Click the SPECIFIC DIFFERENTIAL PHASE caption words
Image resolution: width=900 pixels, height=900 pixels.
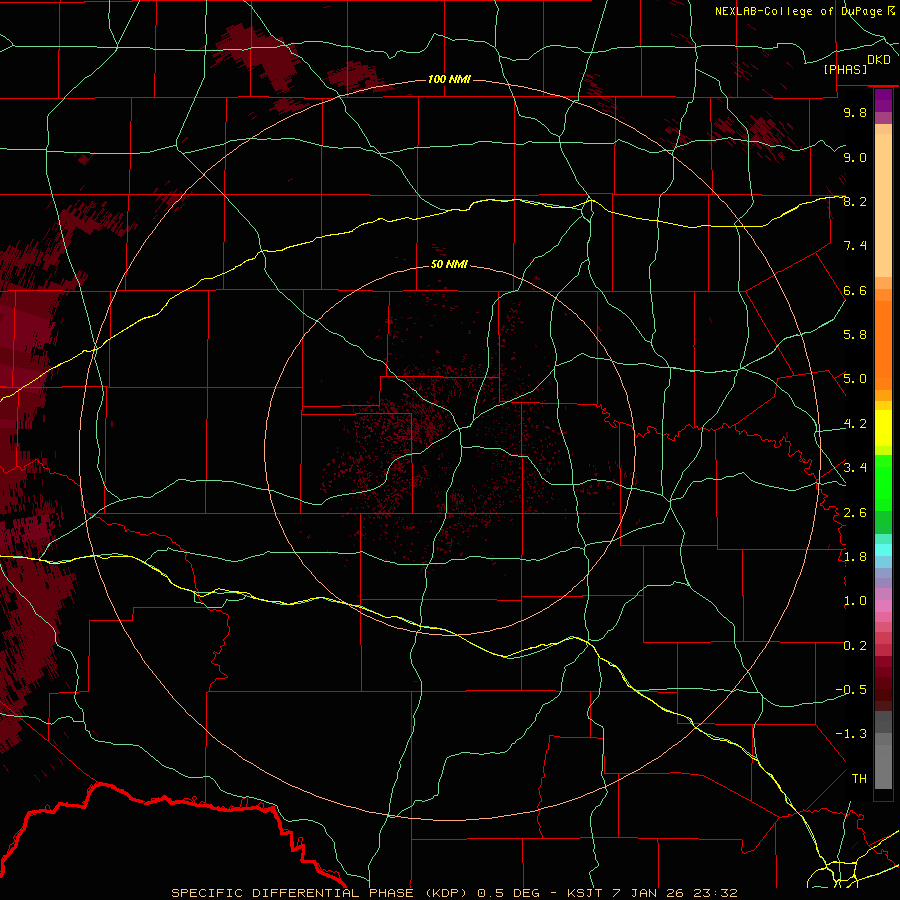pos(292,893)
